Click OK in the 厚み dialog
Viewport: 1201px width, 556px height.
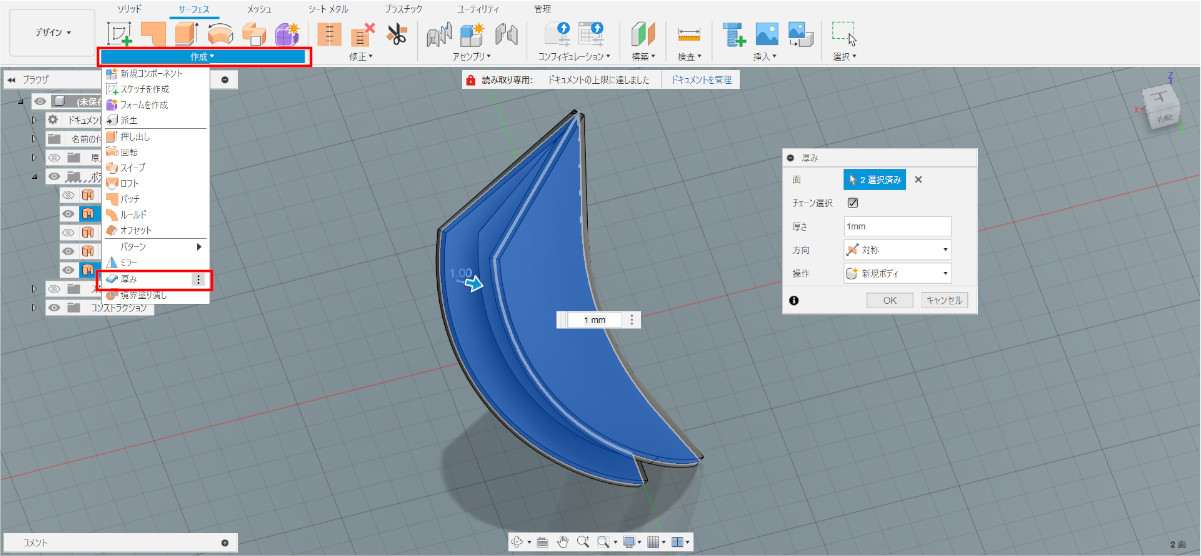(890, 300)
